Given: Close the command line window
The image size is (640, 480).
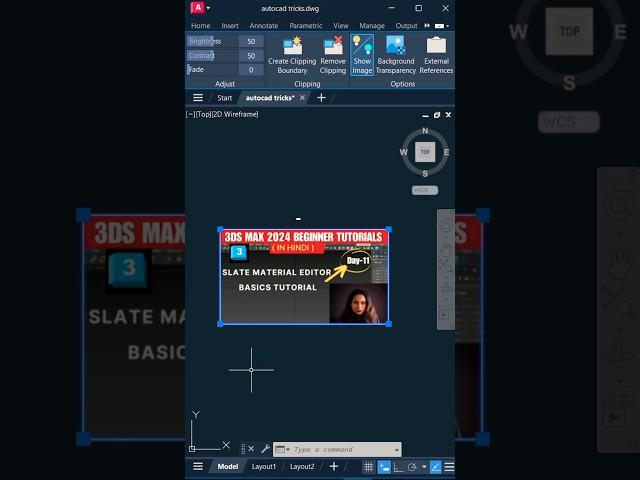Looking at the screenshot, I should pyautogui.click(x=251, y=449).
